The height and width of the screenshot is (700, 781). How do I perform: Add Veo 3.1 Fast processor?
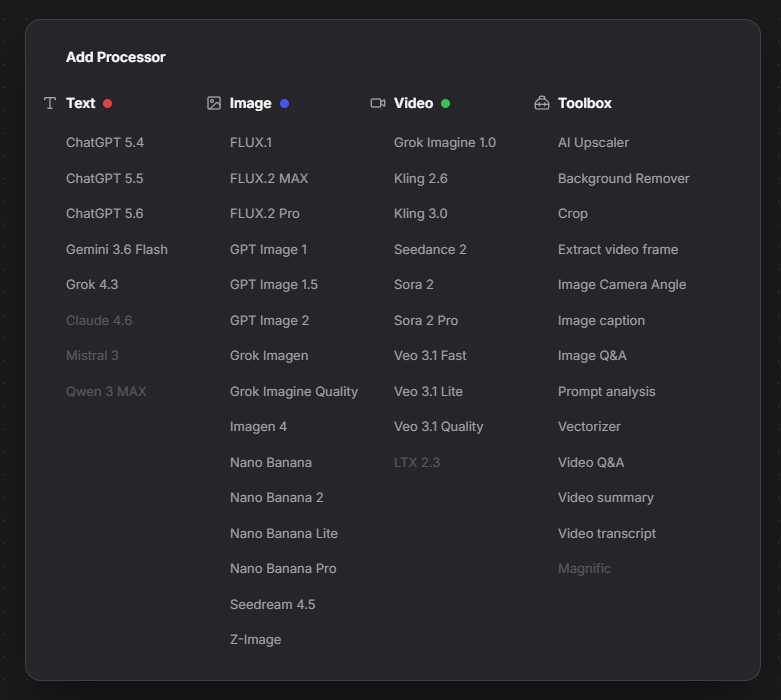click(430, 355)
